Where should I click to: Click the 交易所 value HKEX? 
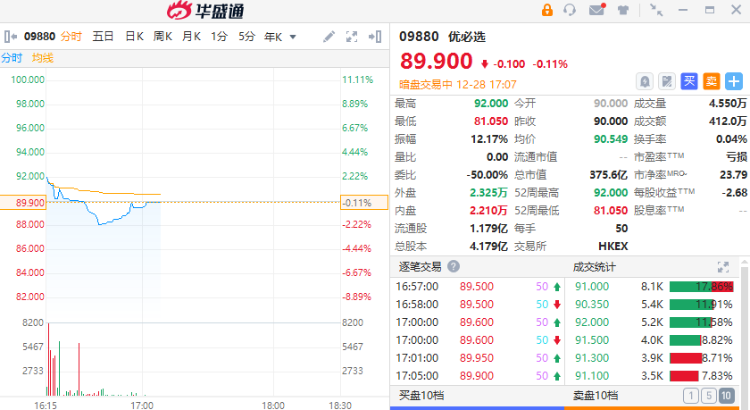point(613,246)
